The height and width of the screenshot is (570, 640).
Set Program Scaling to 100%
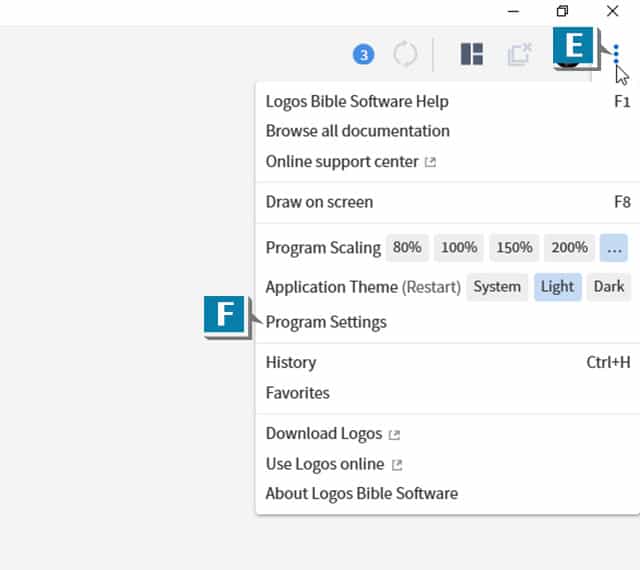coord(459,247)
